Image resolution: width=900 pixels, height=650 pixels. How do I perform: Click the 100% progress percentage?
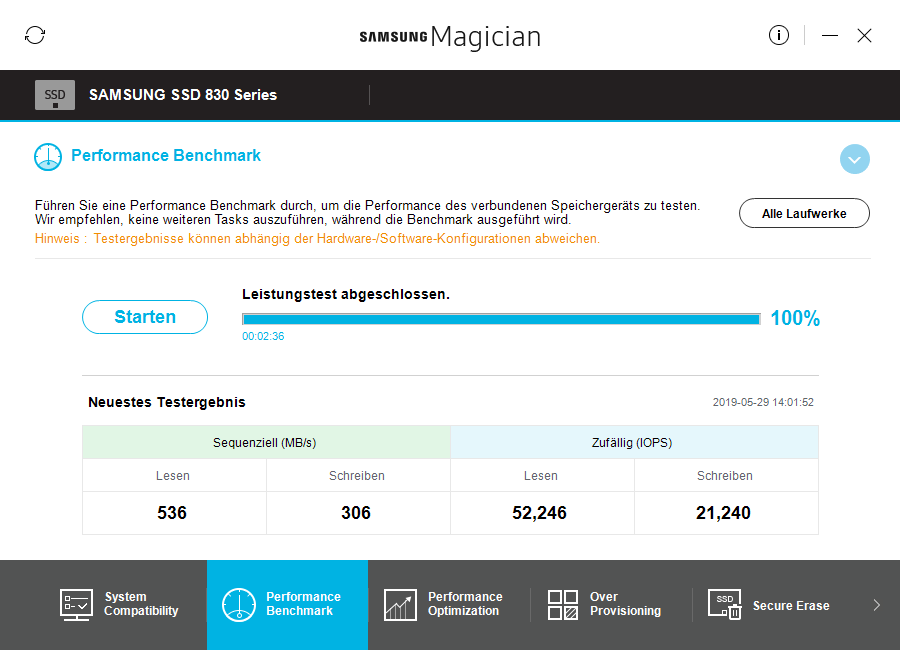(795, 318)
